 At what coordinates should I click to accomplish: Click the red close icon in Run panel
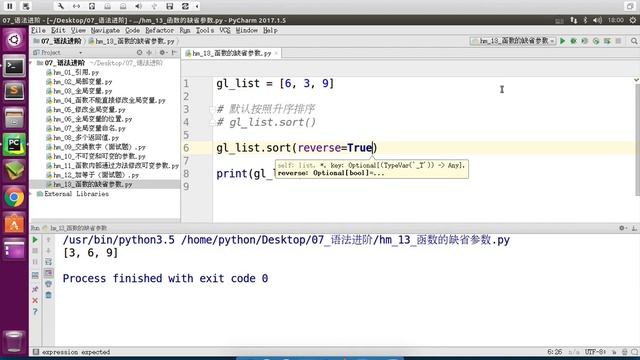[35, 300]
